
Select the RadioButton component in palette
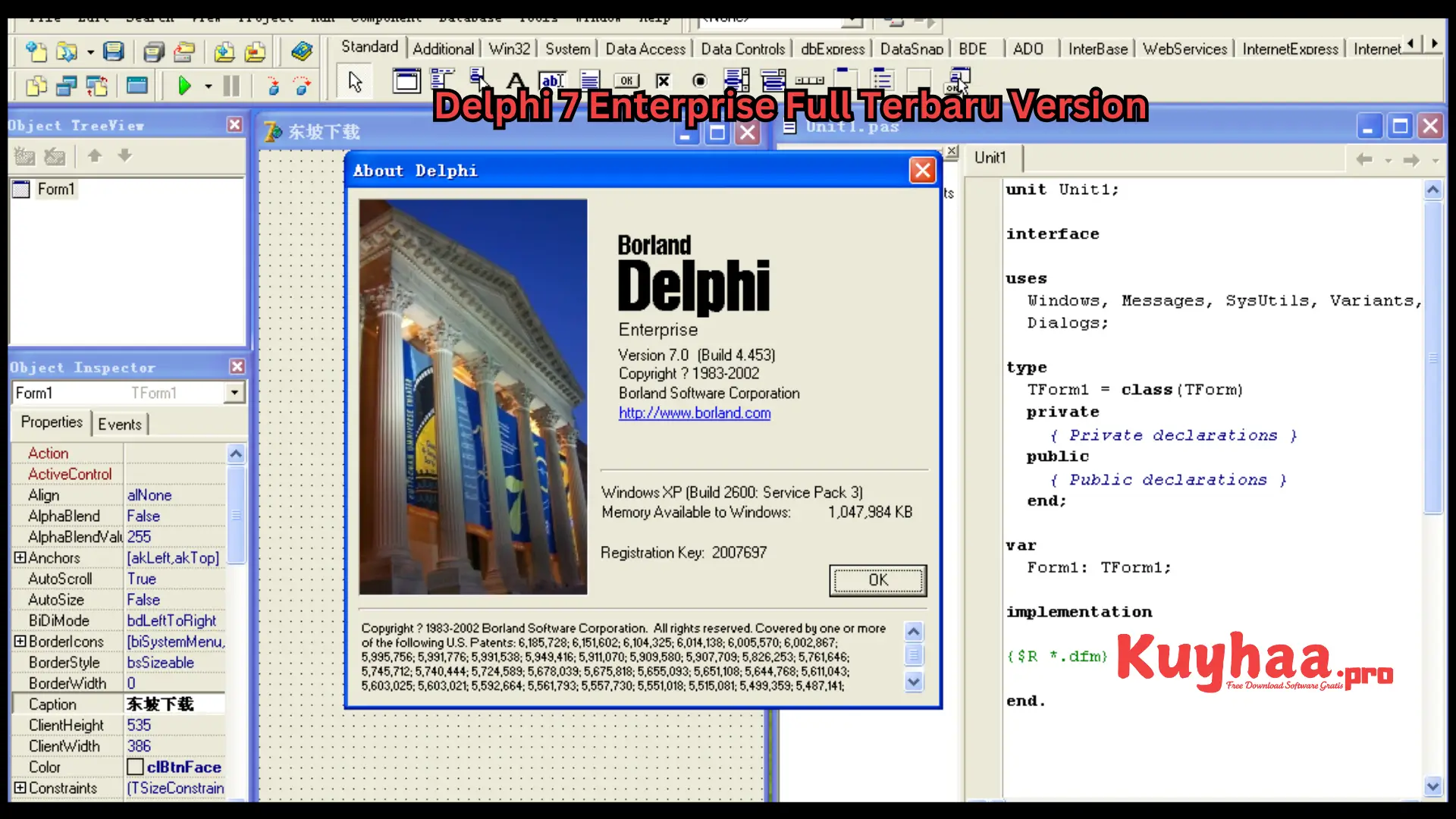click(700, 80)
